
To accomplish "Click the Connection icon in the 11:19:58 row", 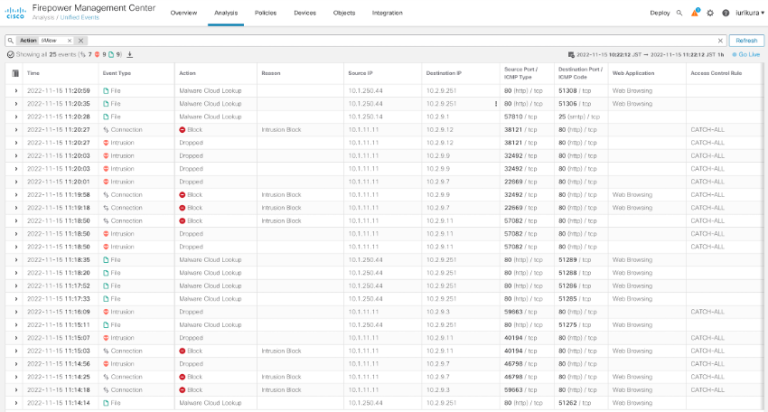I will [106, 195].
